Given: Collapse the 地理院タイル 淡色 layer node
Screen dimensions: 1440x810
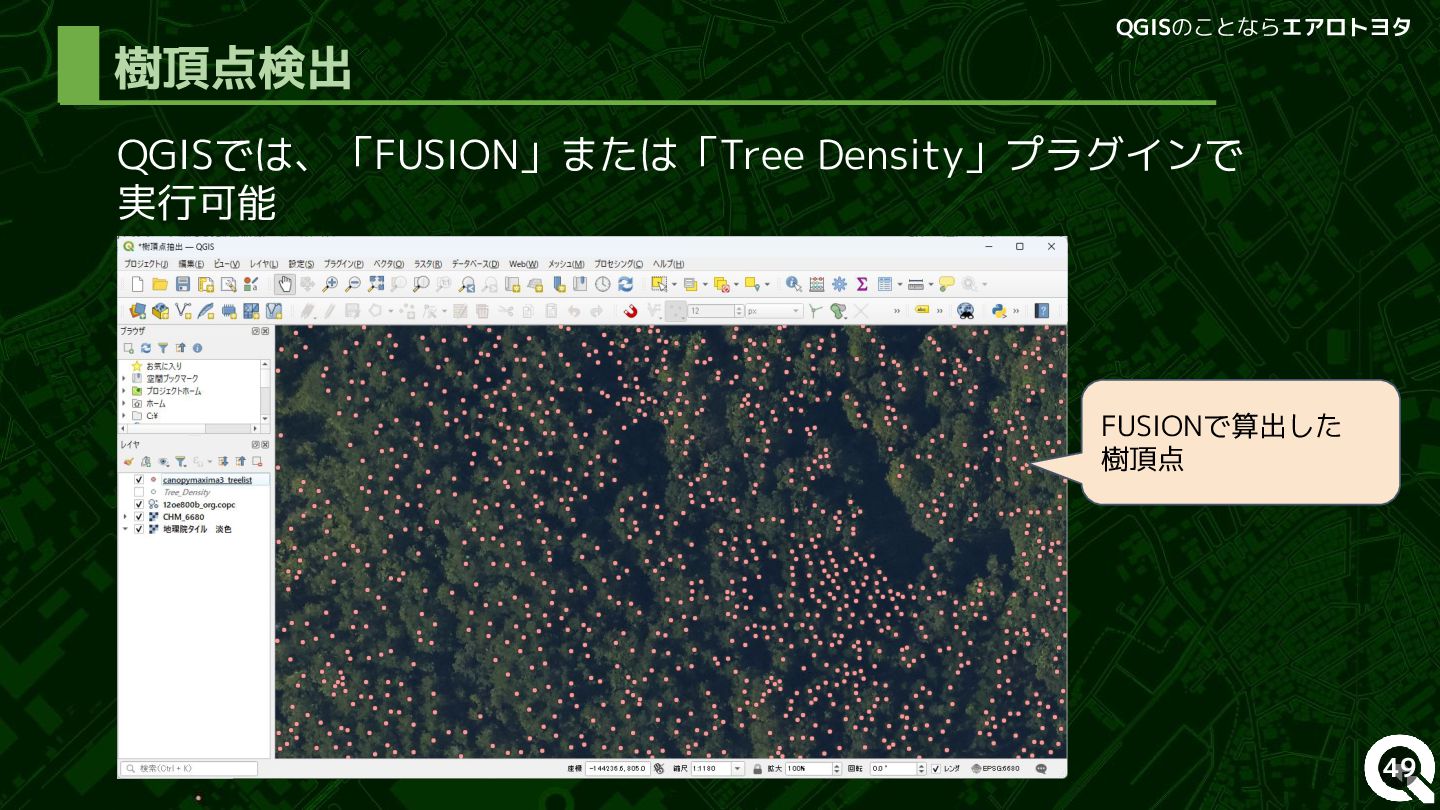Looking at the screenshot, I should click(125, 529).
